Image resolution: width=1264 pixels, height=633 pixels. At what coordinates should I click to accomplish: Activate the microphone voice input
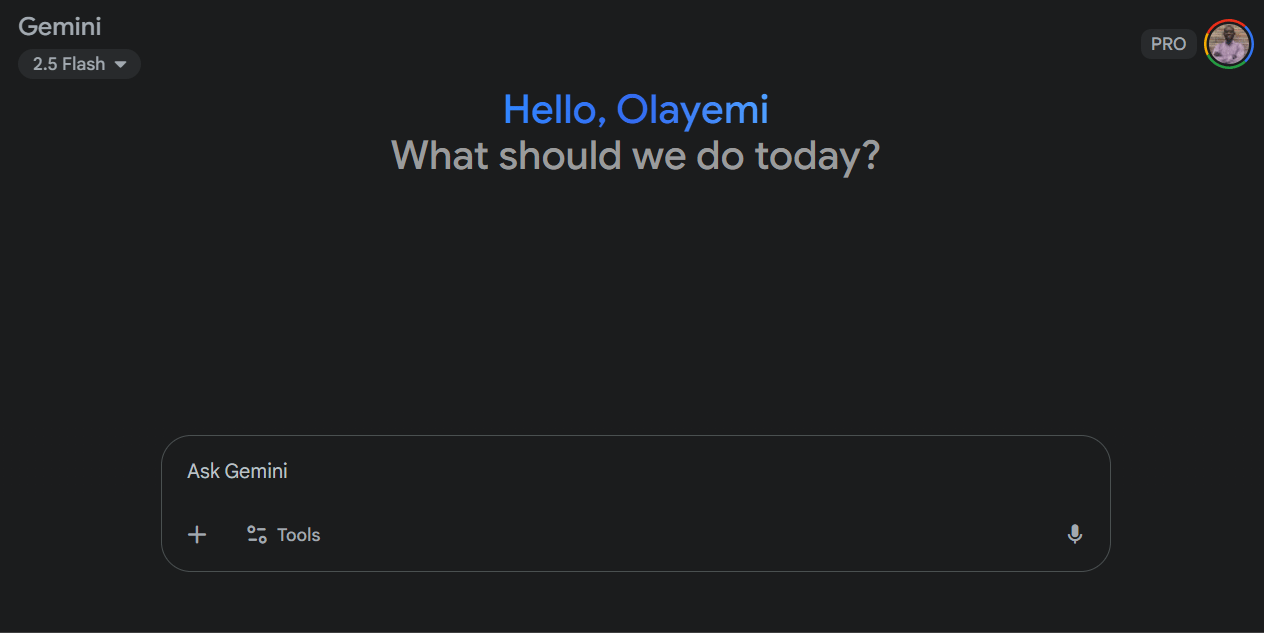point(1075,534)
